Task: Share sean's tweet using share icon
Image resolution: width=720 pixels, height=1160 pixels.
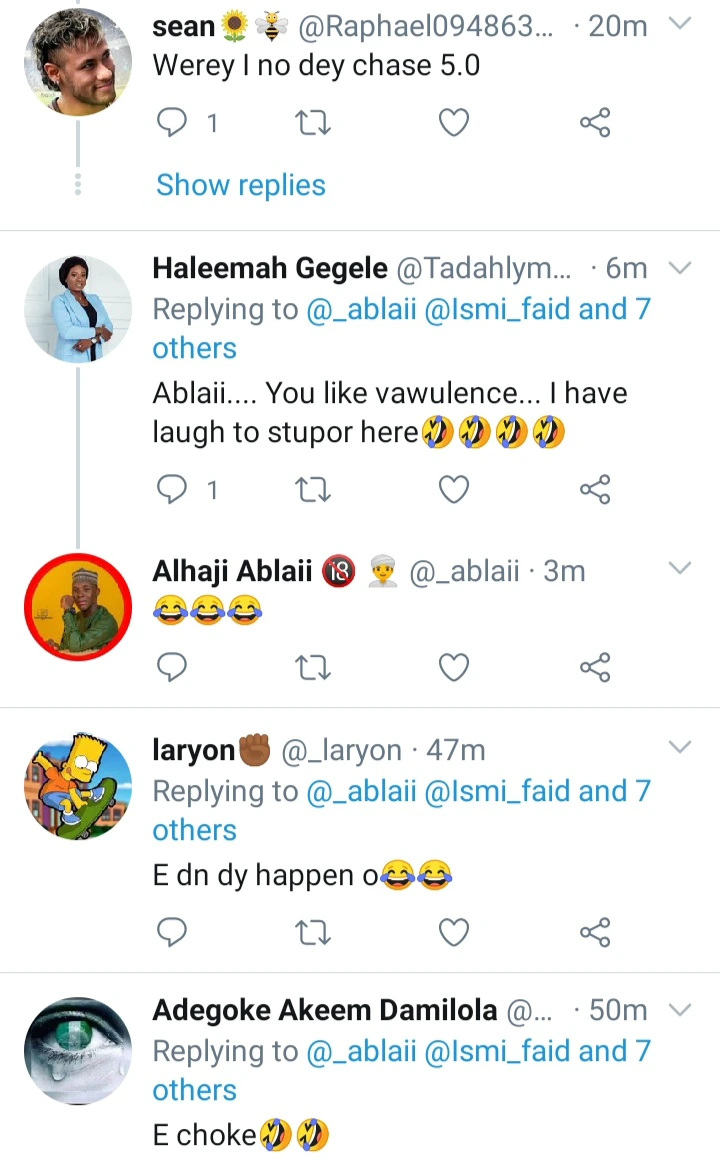Action: point(595,123)
